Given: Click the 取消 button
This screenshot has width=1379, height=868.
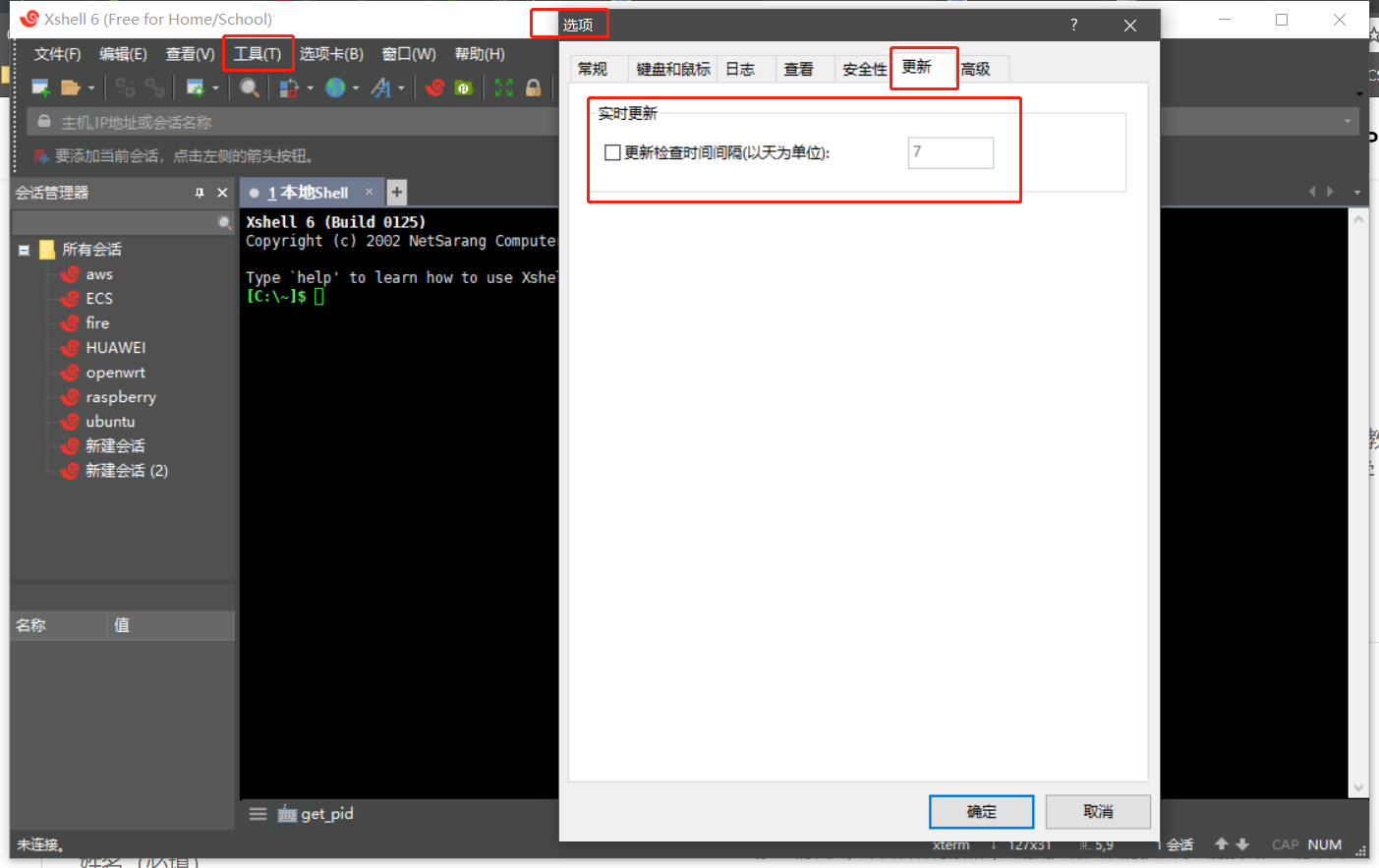Looking at the screenshot, I should coord(1098,812).
